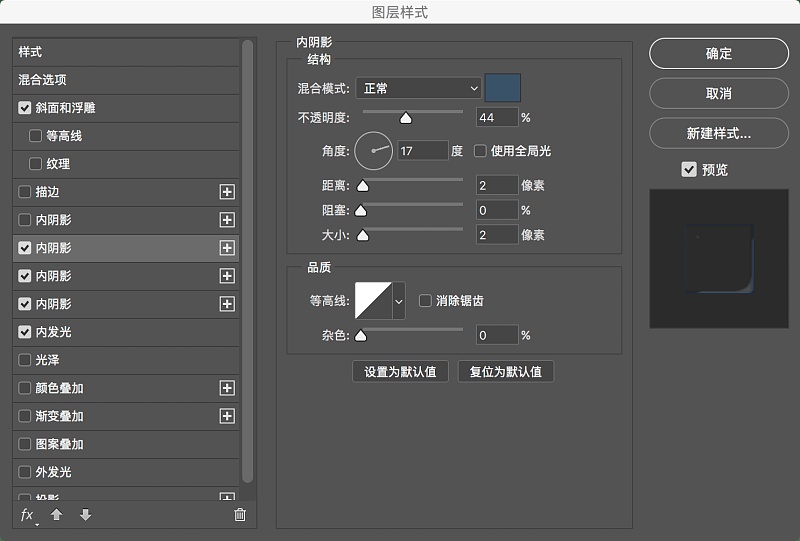Open the 光泽 settings row
The height and width of the screenshot is (541, 800).
(126, 360)
